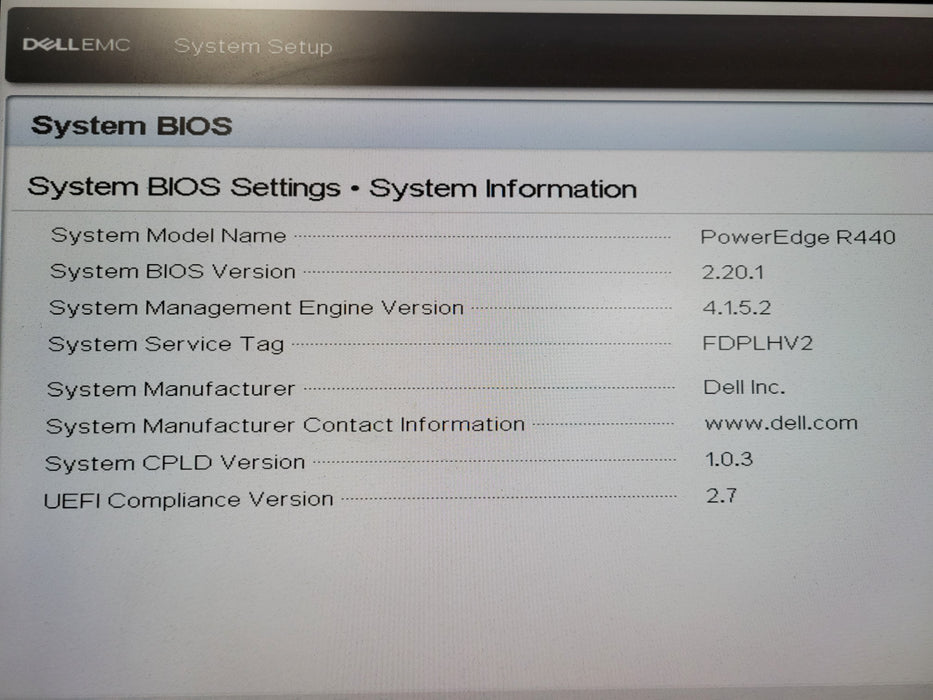This screenshot has width=933, height=700.
Task: Select the System Manufacturer label
Action: pyautogui.click(x=171, y=389)
